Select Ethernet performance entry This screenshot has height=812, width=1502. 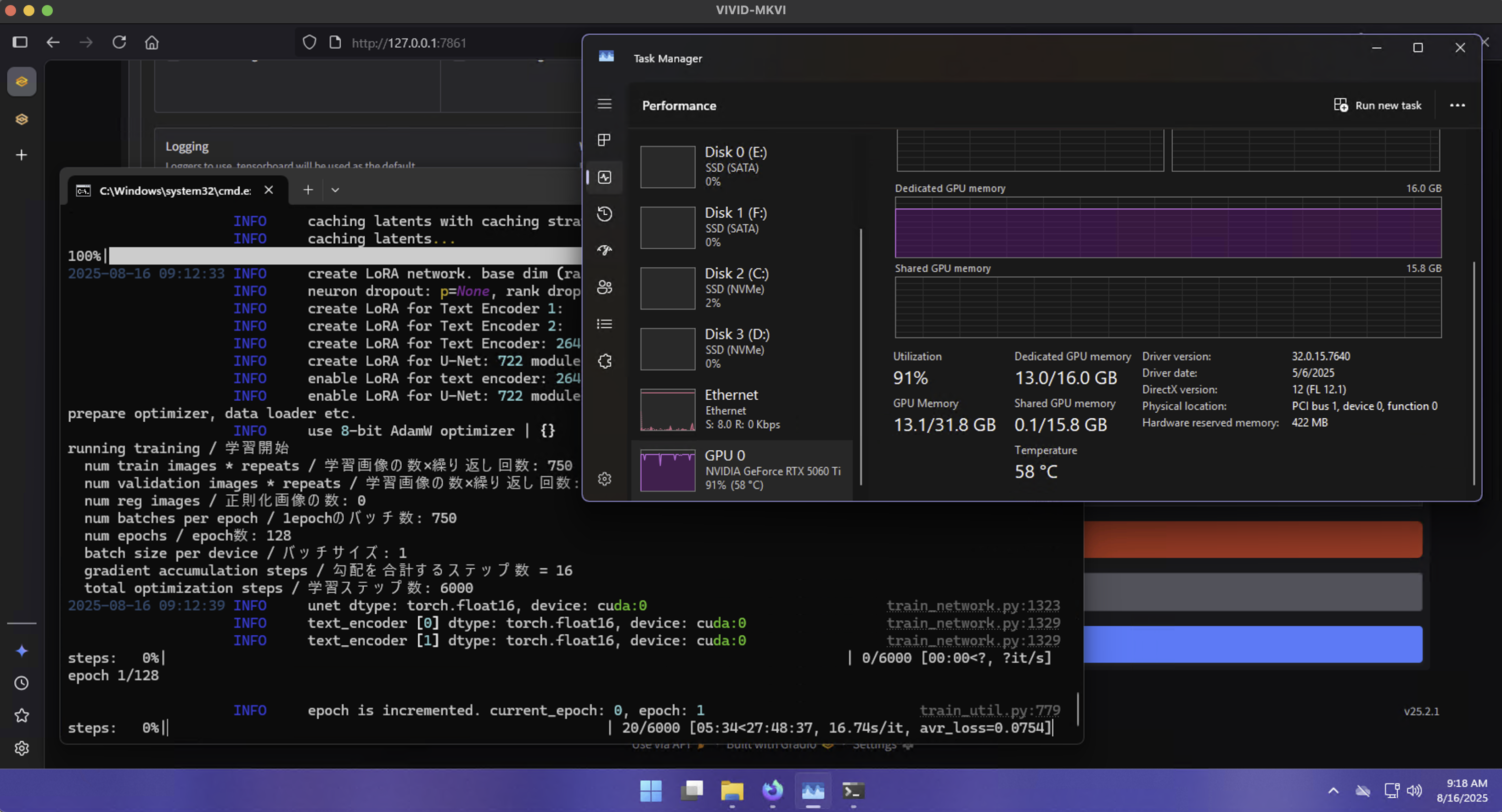[741, 409]
